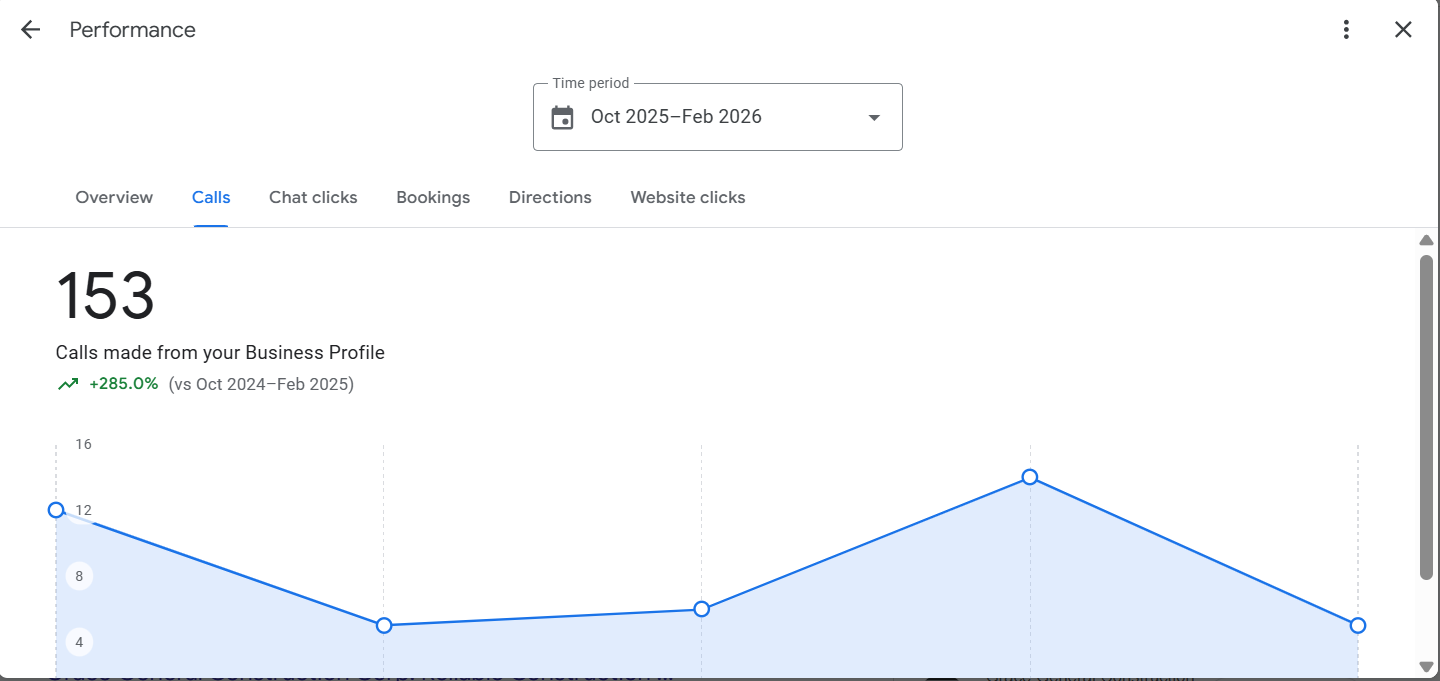Go to the Bookings tab
Screen dimensions: 1440x681
click(x=433, y=198)
